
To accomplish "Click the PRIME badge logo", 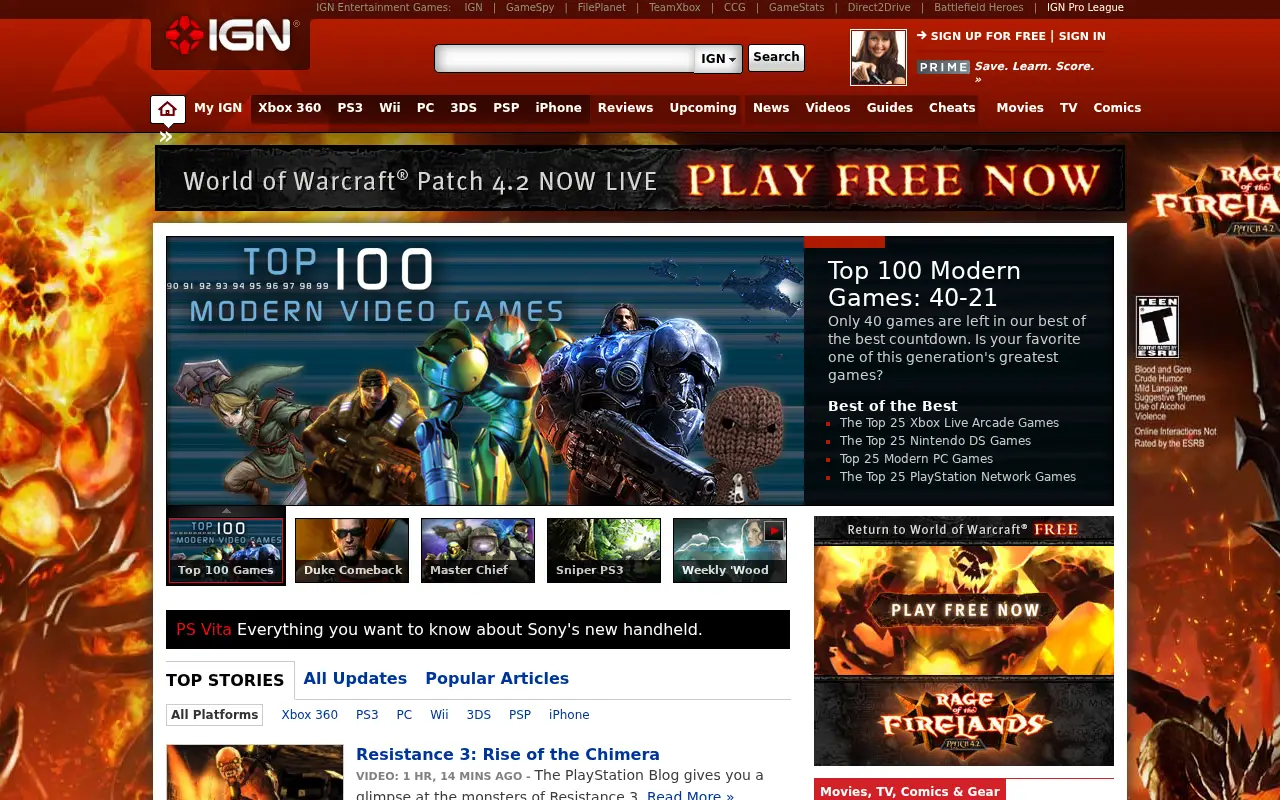I will [944, 67].
